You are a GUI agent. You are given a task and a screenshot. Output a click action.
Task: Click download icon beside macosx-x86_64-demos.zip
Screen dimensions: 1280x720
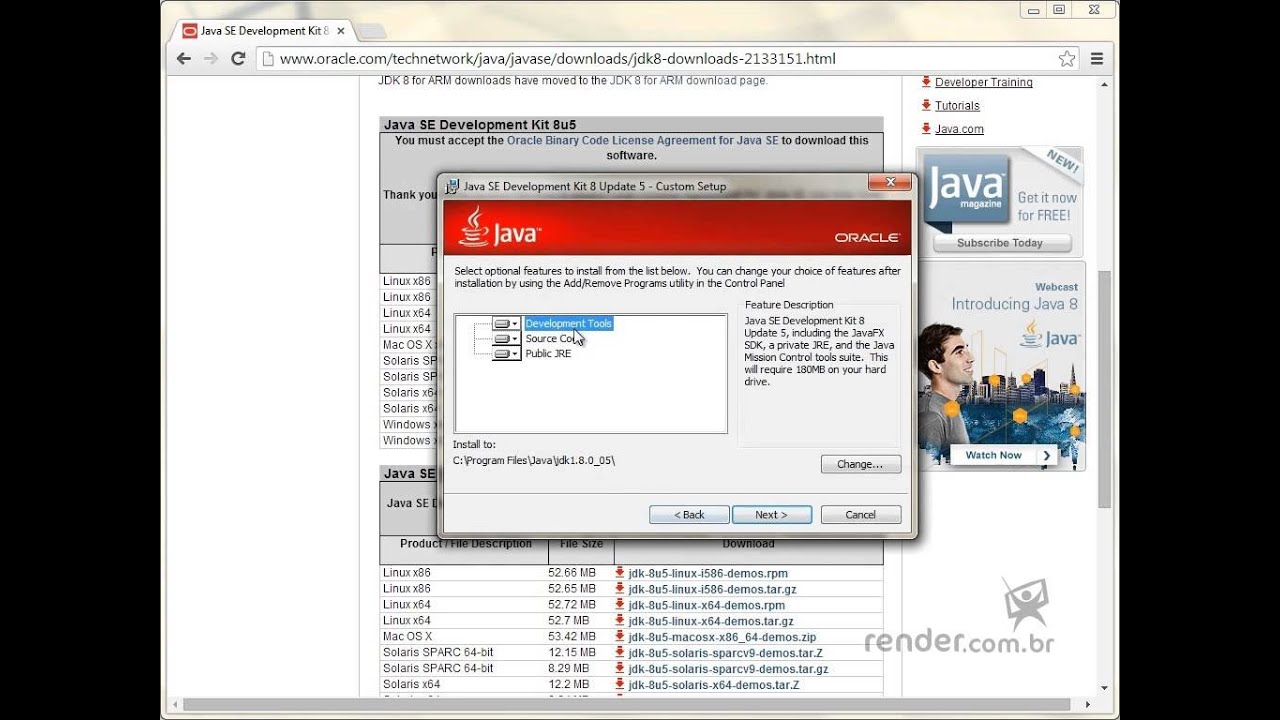tap(620, 637)
